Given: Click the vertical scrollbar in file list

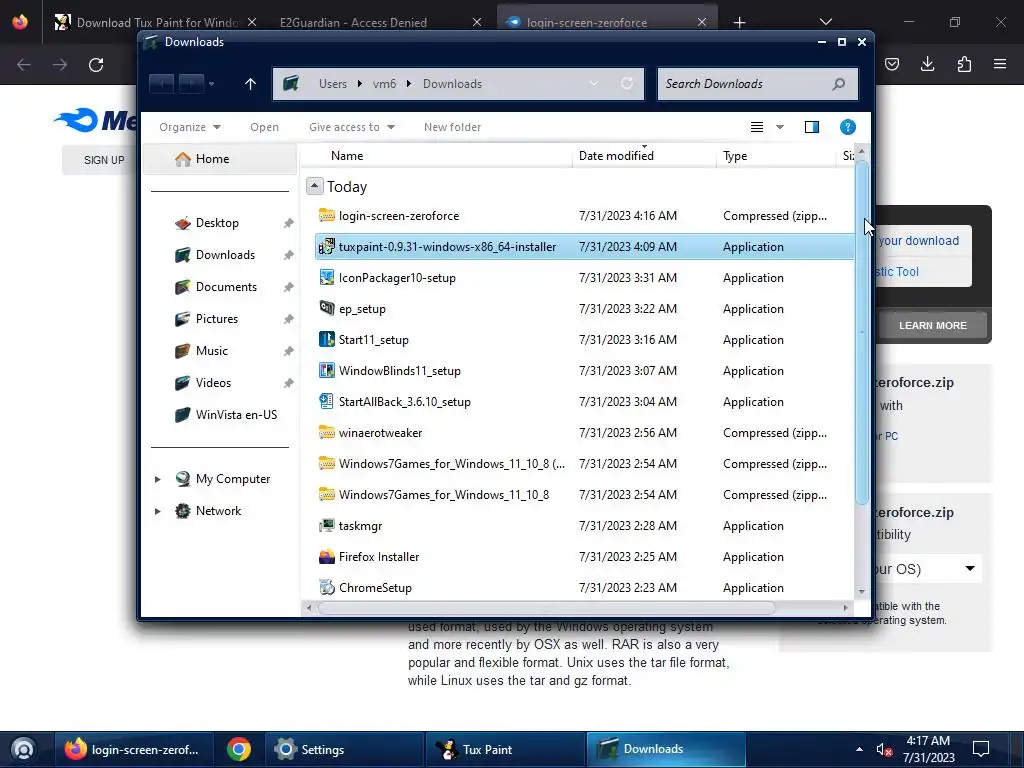Looking at the screenshot, I should point(861,333).
